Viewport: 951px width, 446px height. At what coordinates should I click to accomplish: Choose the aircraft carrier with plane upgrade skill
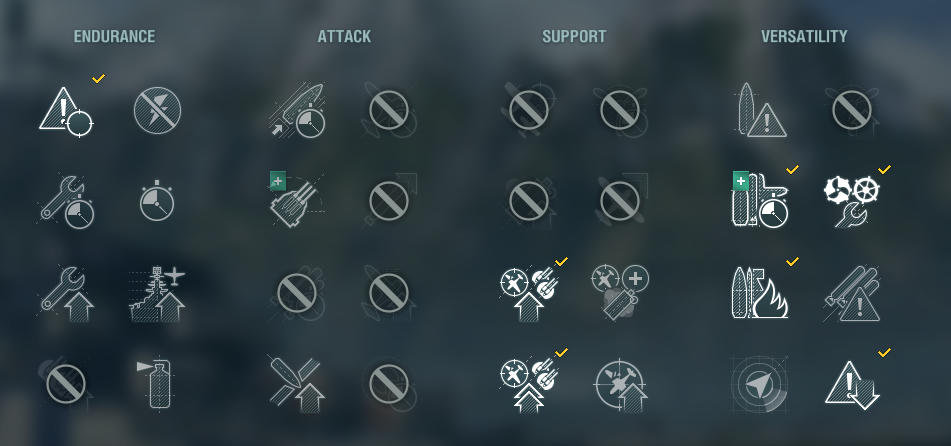click(x=157, y=293)
